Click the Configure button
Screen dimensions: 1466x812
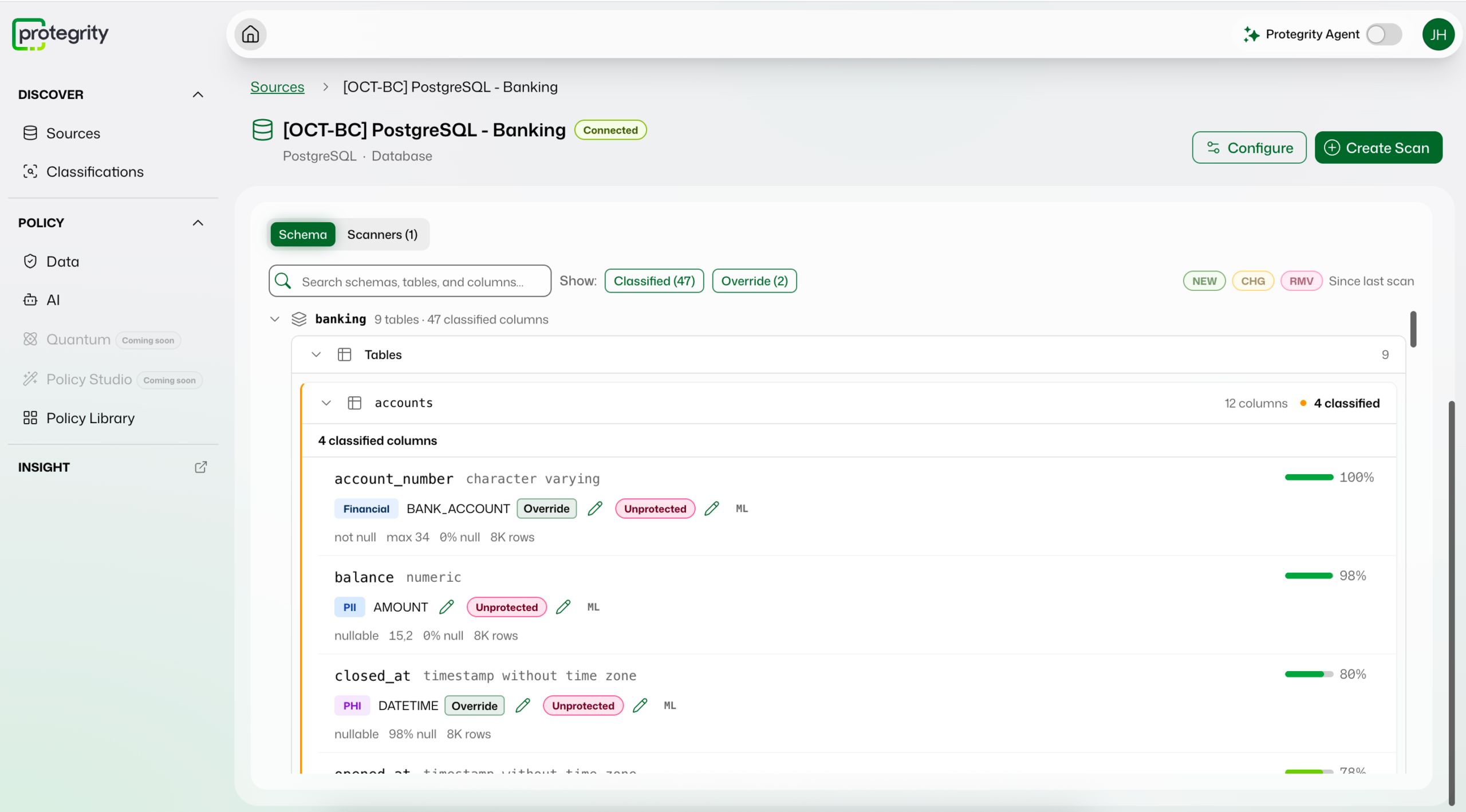1249,148
